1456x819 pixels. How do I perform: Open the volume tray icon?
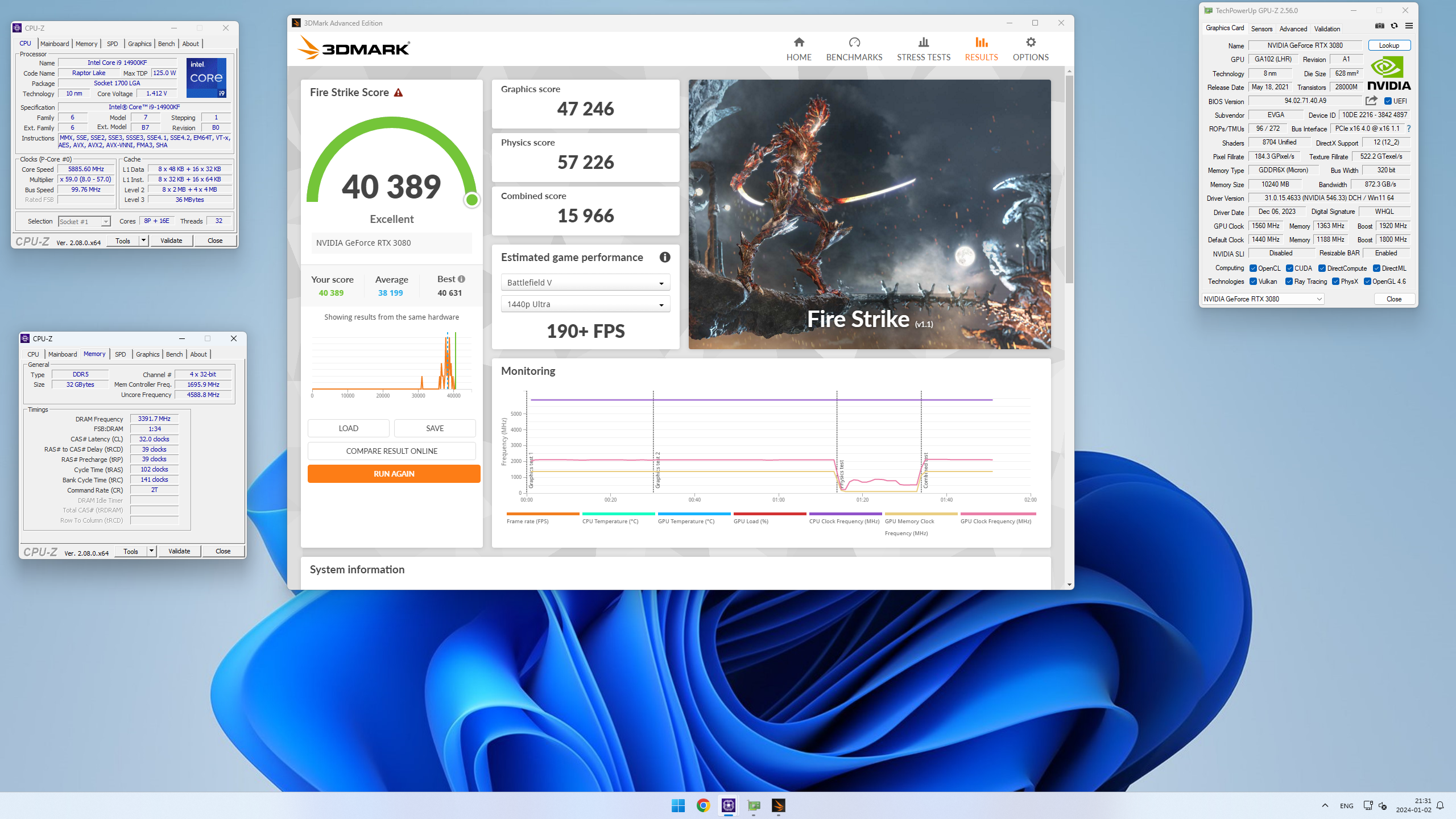click(1383, 806)
